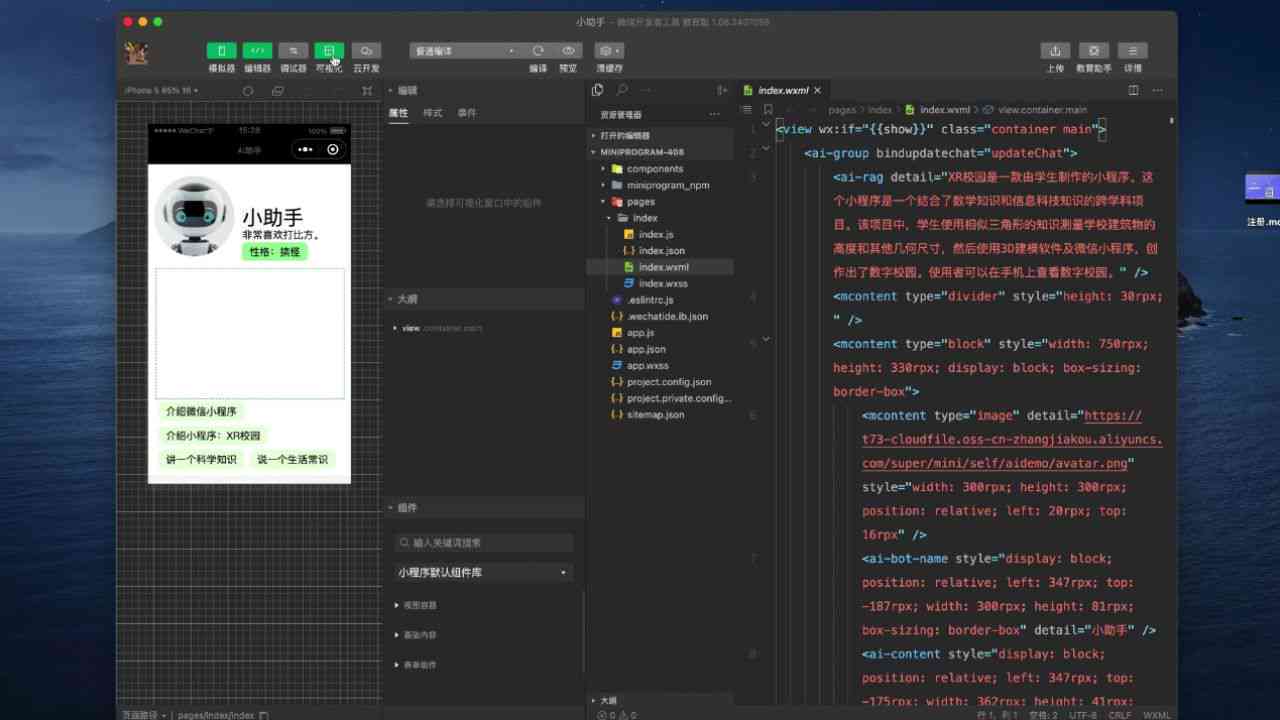Click the simulator expand icon at the toolbar's right end
1280x720 pixels.
(x=367, y=91)
